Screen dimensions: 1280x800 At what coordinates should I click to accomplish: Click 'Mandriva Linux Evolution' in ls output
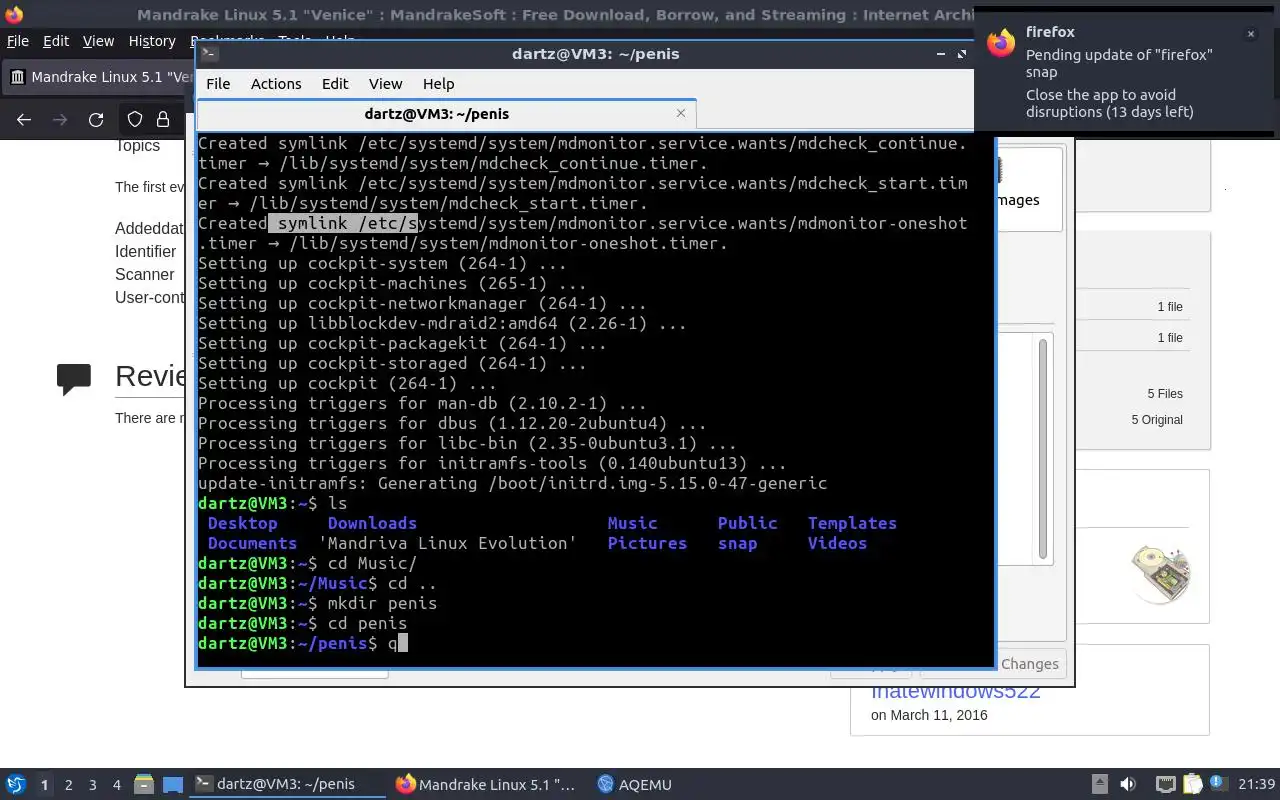pos(448,543)
